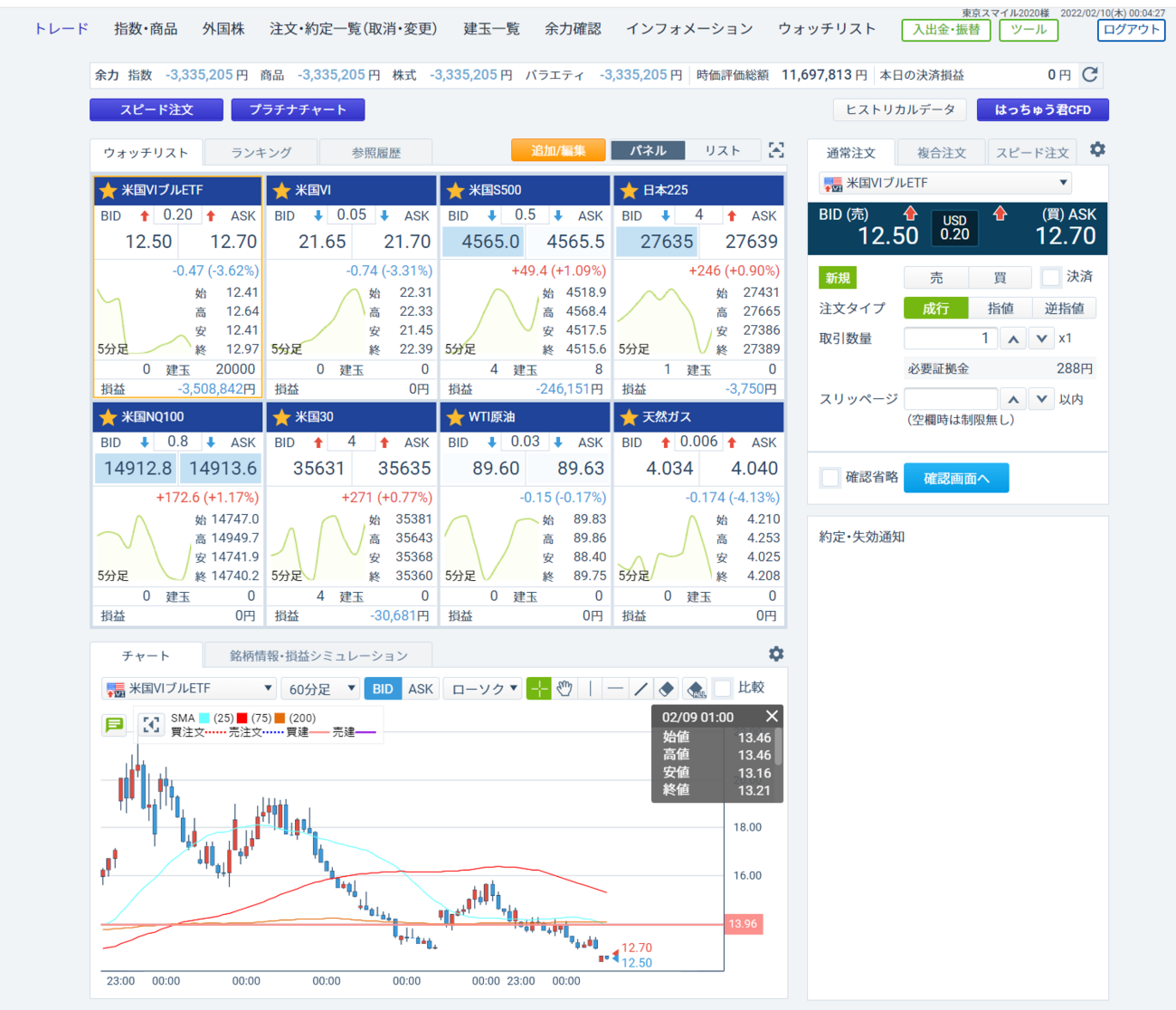Click the 確認画面へ button

(x=956, y=478)
